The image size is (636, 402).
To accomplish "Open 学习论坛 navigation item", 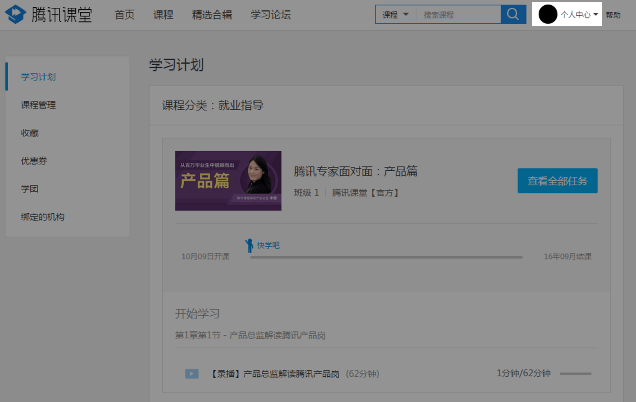I will (x=270, y=15).
